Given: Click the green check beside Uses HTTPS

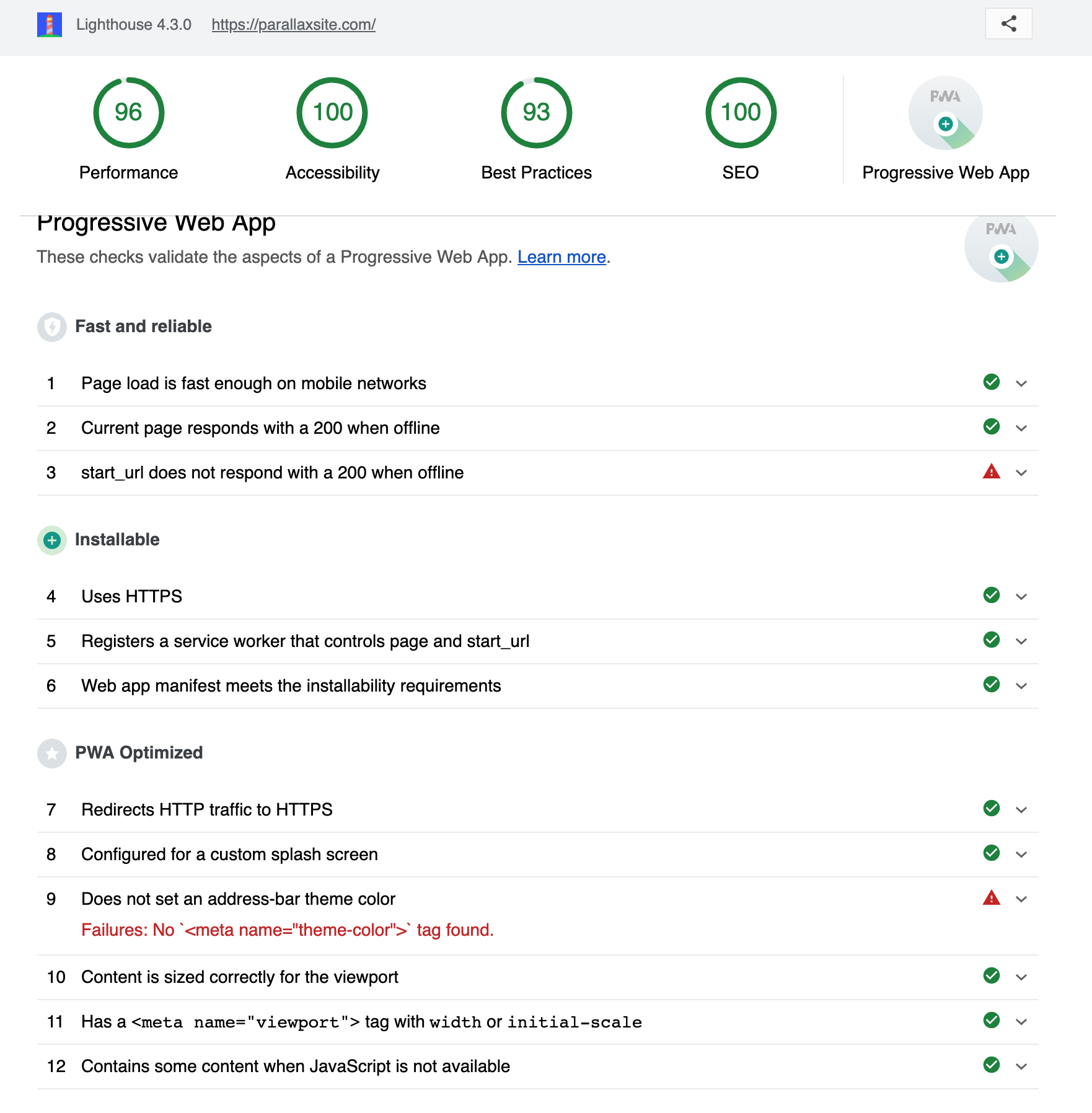Looking at the screenshot, I should pos(992,596).
